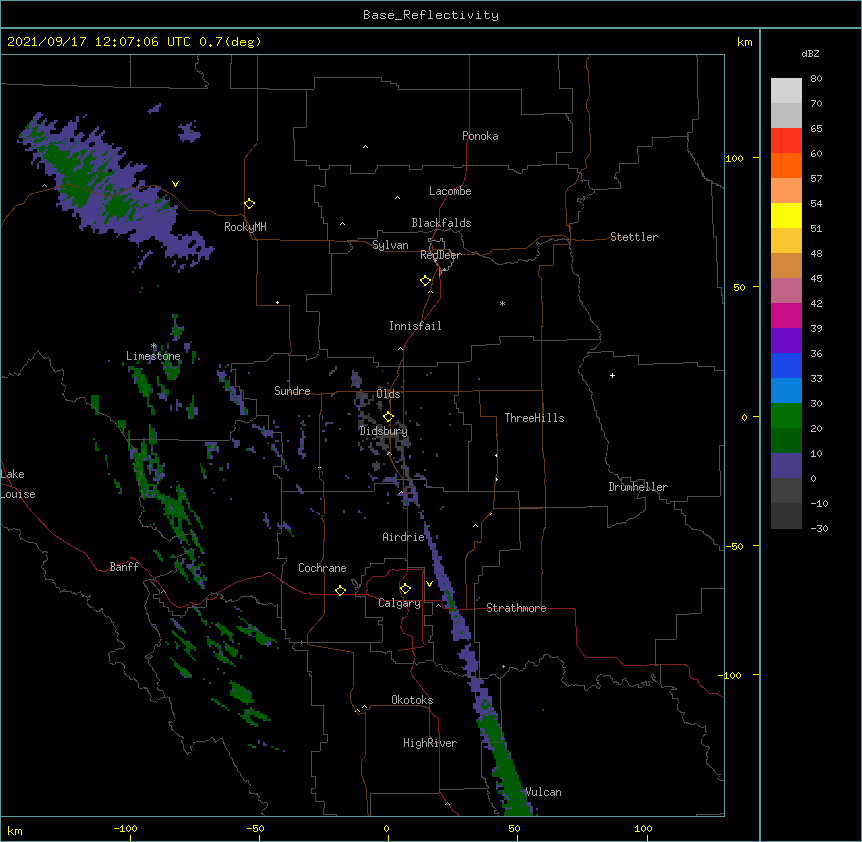Click the Stettler city label
The height and width of the screenshot is (842, 862).
634,237
